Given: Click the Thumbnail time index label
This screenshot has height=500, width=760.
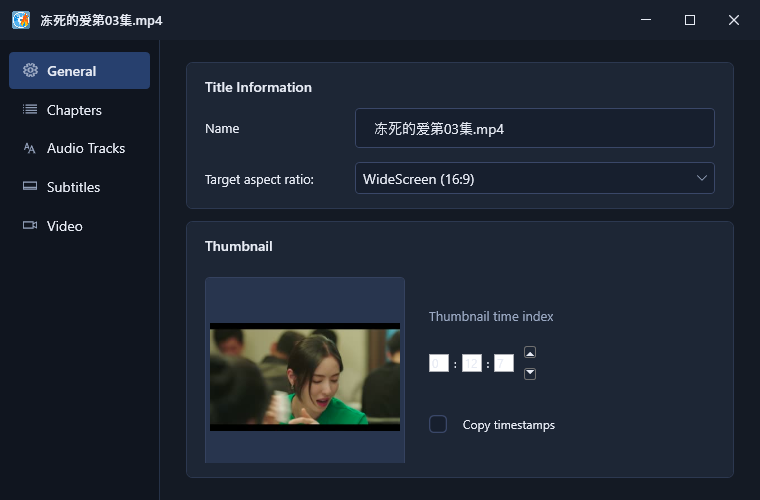Looking at the screenshot, I should click(491, 316).
